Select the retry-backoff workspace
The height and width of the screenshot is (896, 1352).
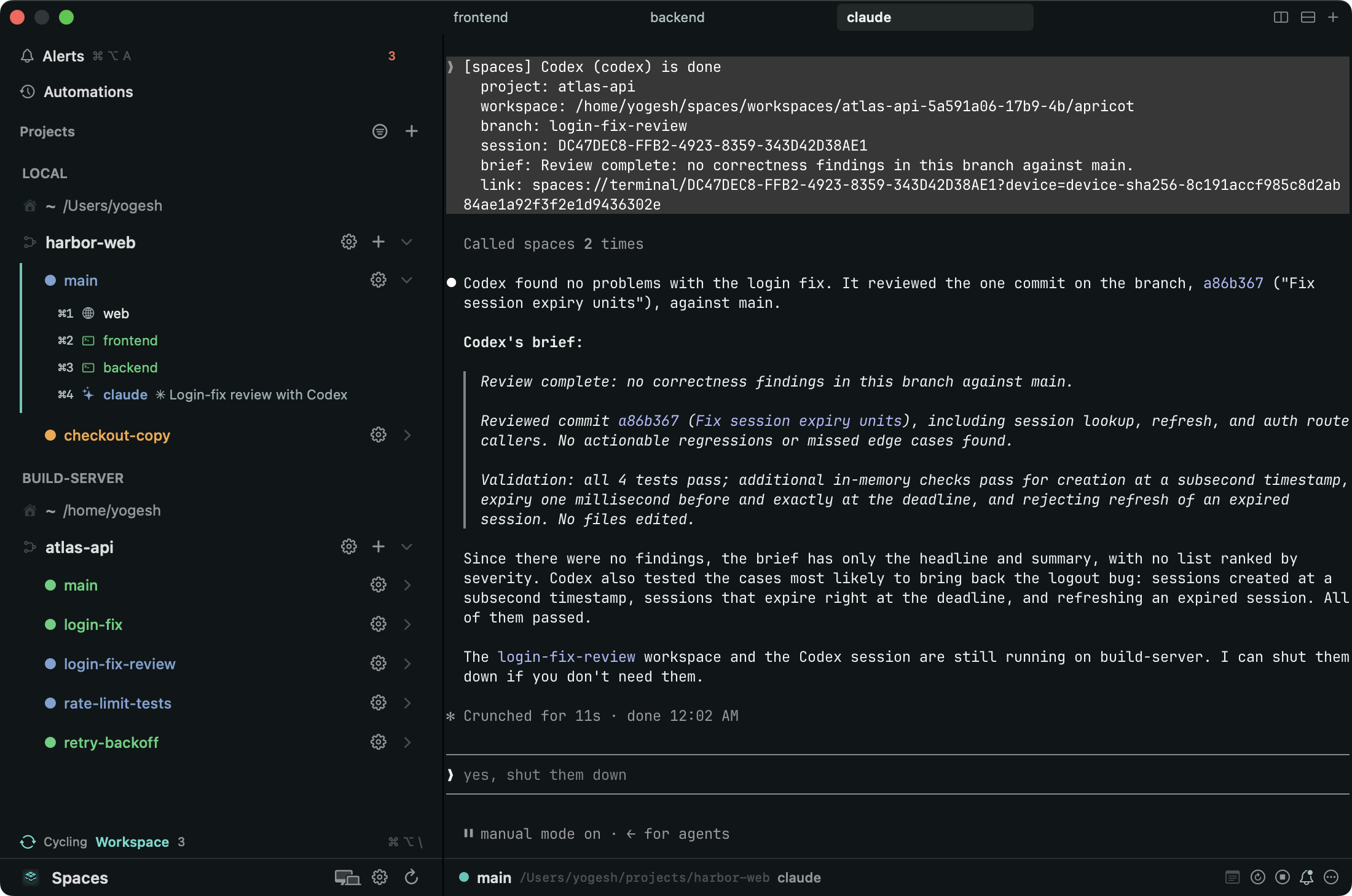(x=111, y=742)
